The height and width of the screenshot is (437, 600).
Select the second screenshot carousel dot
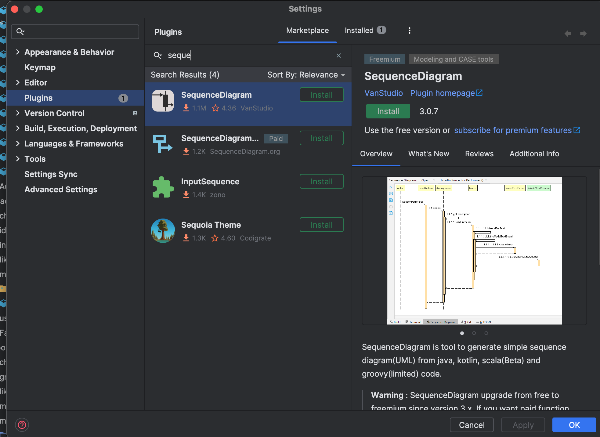(474, 333)
